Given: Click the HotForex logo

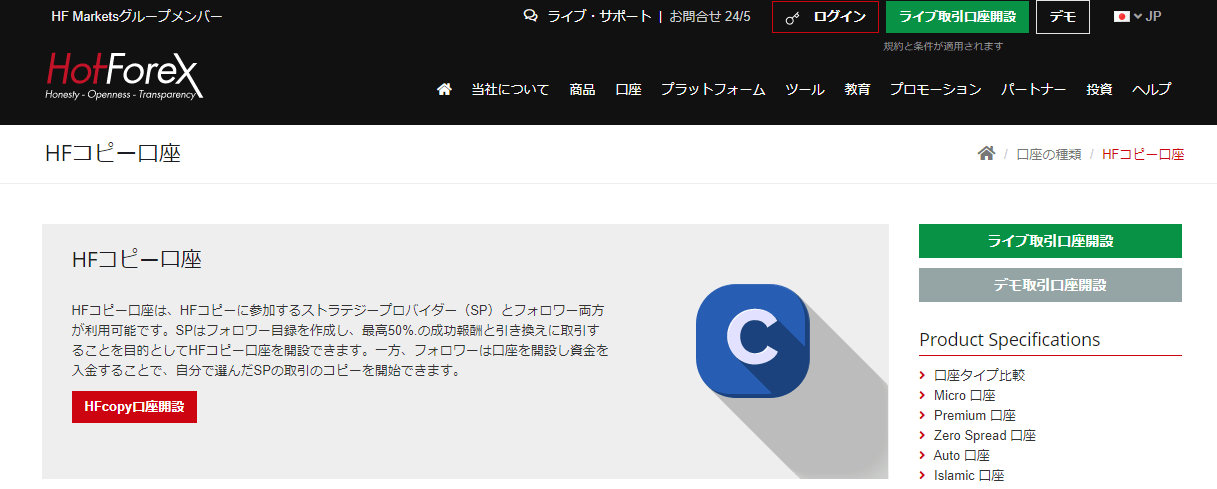Looking at the screenshot, I should 125,75.
